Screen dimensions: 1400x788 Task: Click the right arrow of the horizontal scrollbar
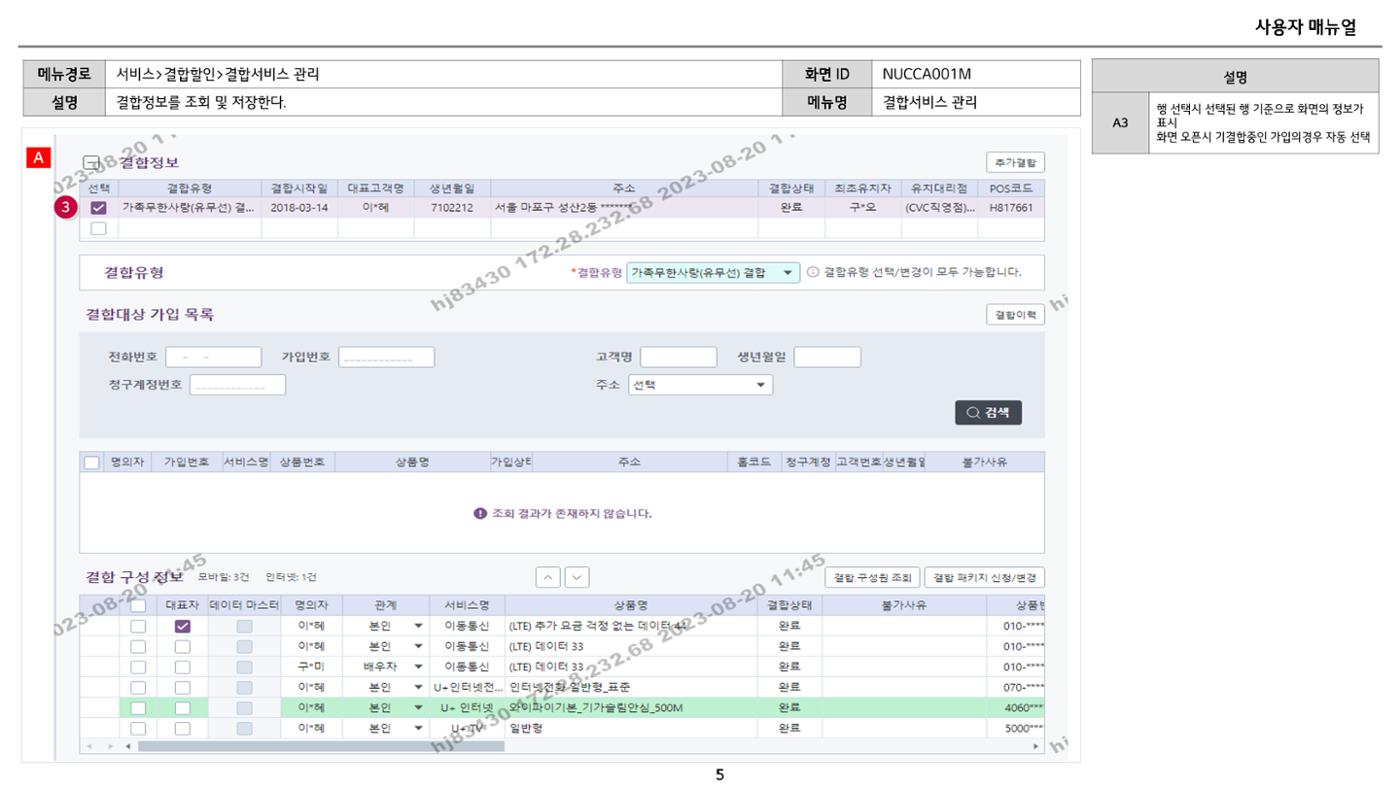pos(1036,747)
